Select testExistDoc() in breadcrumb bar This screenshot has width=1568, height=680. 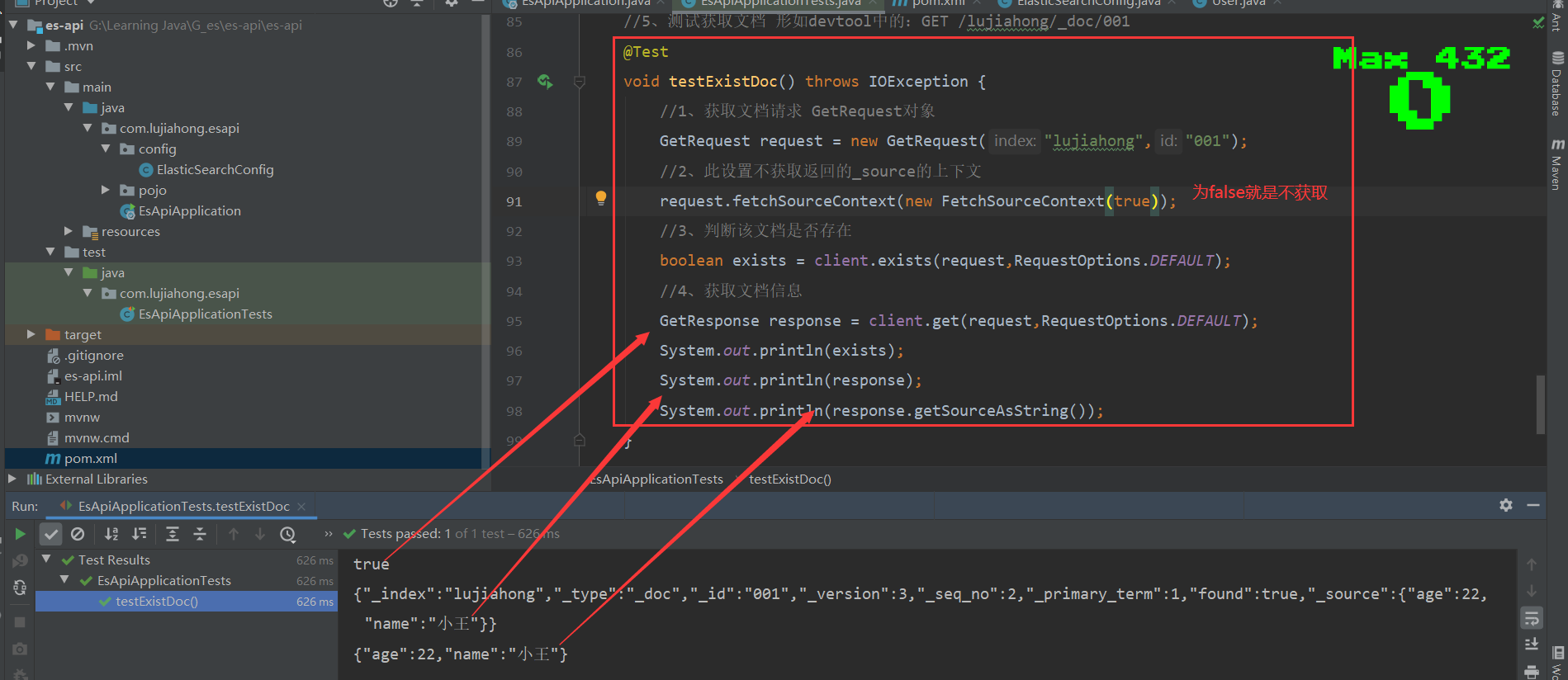[789, 479]
